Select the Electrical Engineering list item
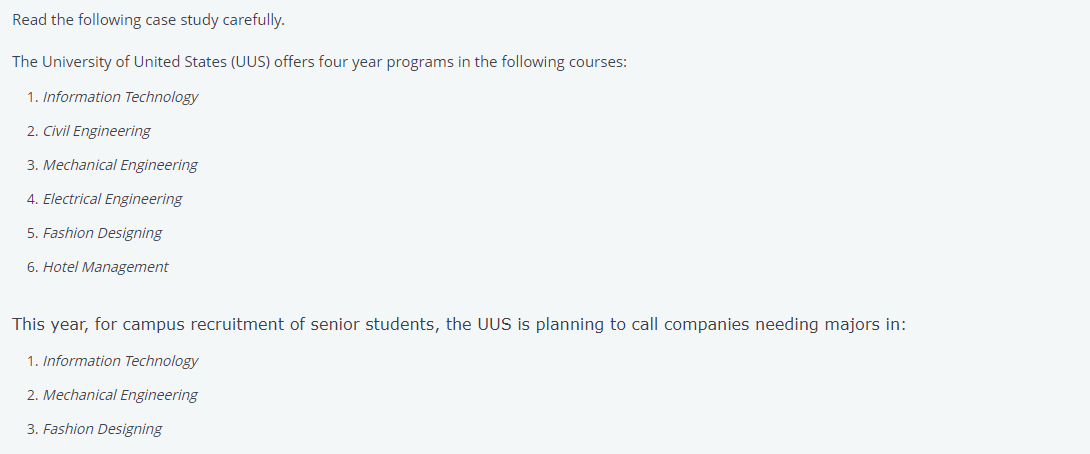 (113, 199)
